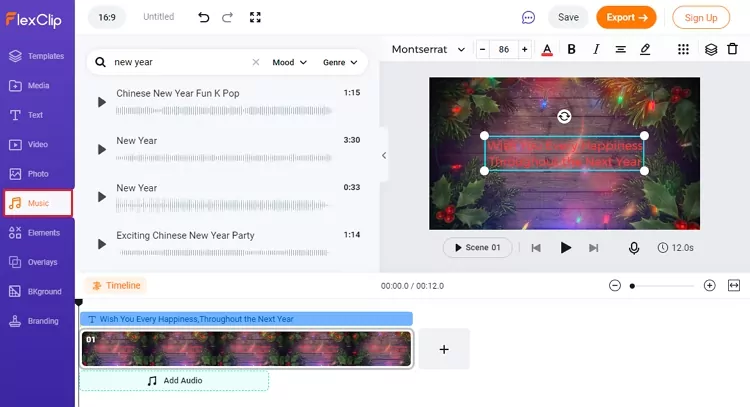
Task: Enter fullscreen preview mode
Action: coord(255,17)
